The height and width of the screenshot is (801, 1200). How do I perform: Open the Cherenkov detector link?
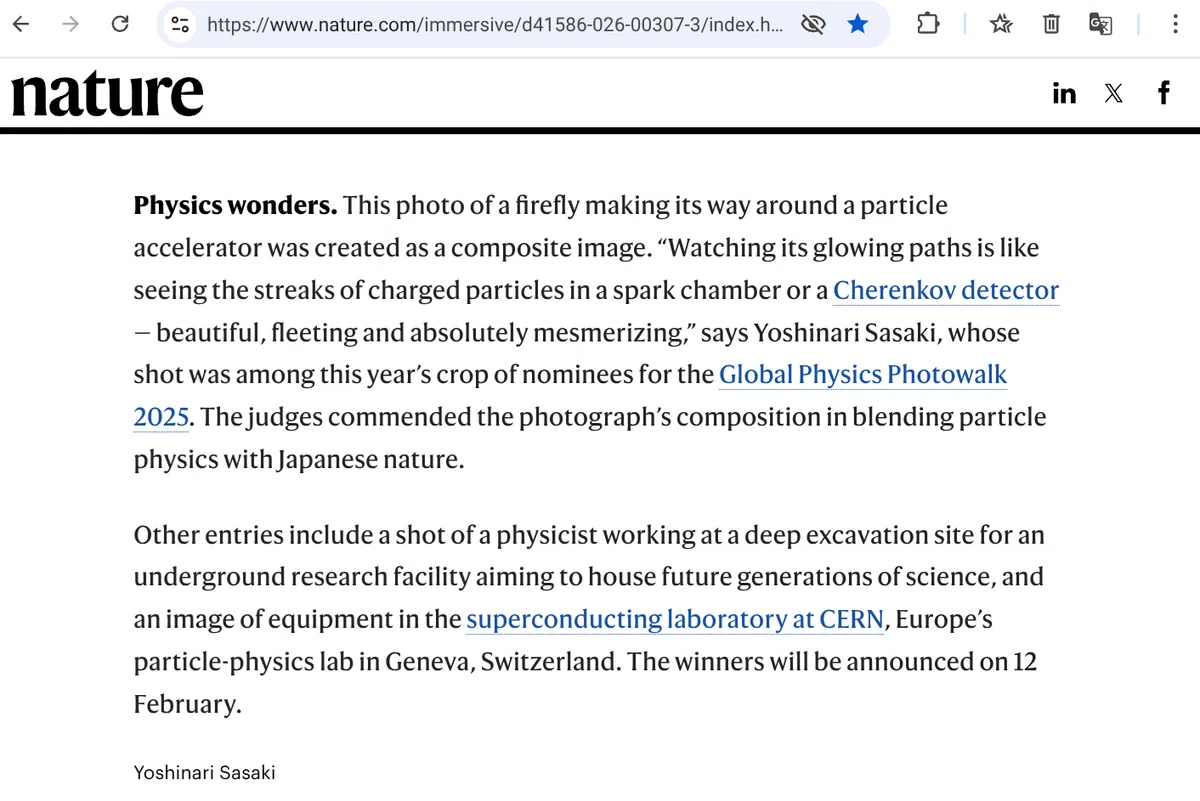(946, 290)
